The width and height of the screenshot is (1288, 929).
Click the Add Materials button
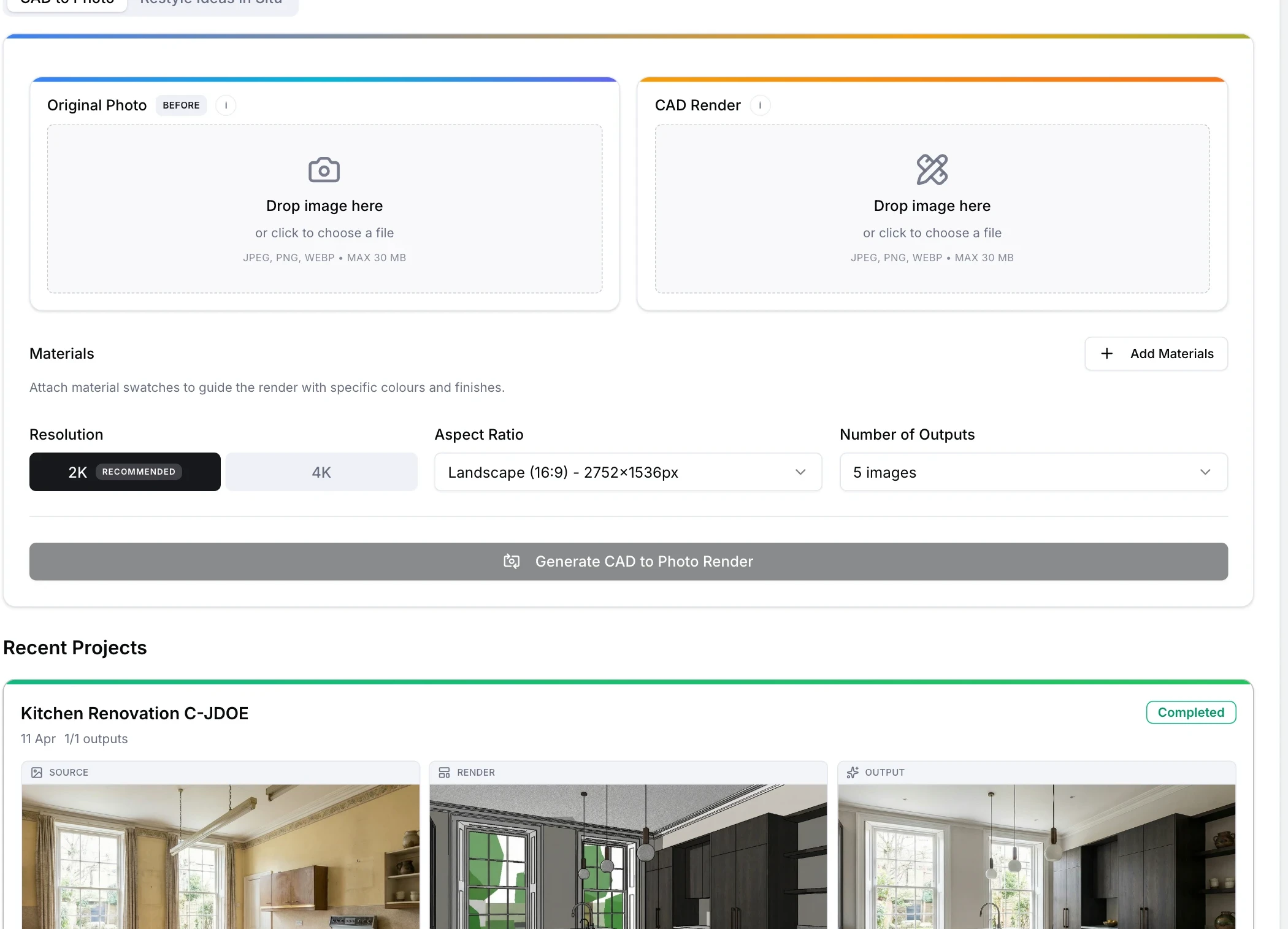[1156, 353]
